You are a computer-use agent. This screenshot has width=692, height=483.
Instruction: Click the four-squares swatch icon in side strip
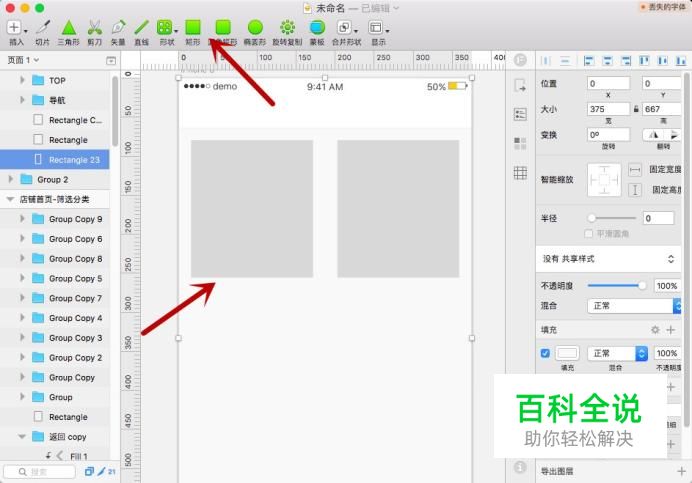[x=520, y=143]
